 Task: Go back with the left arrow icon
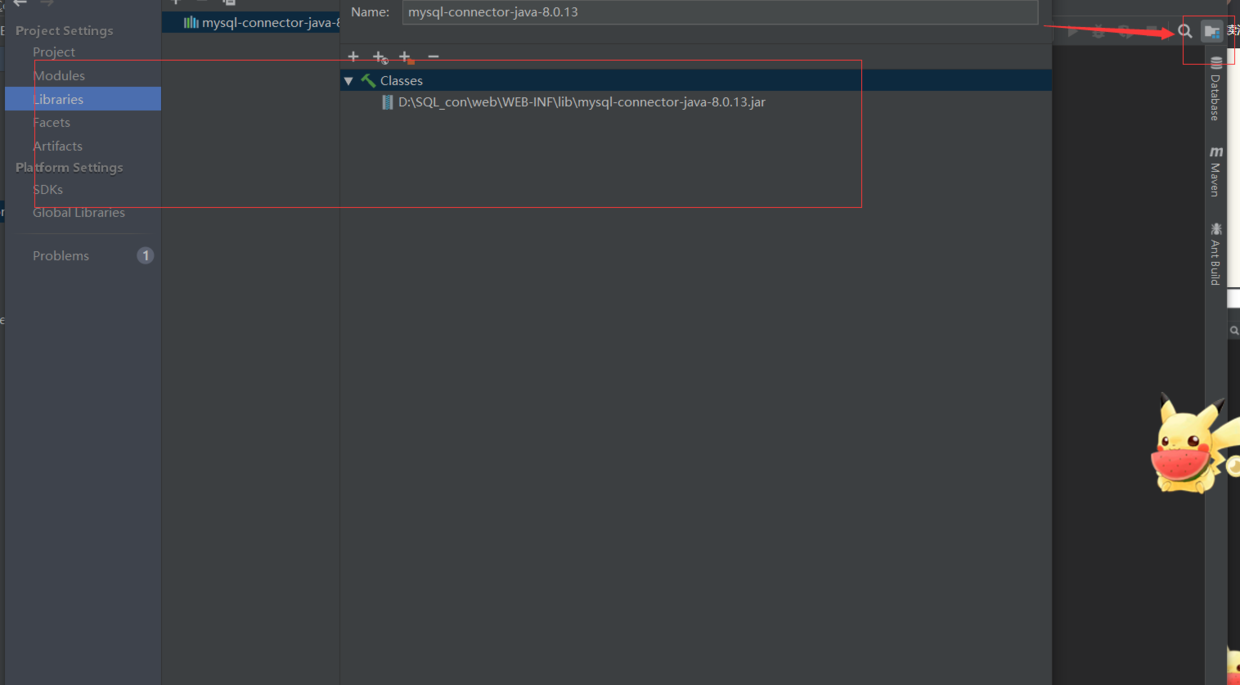(19, 3)
